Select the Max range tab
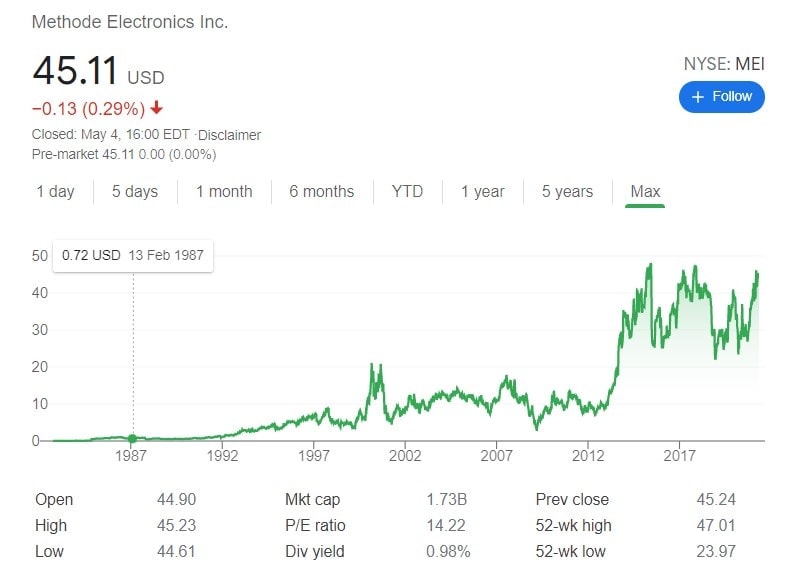Screen dimensions: 798x586 (x=645, y=192)
